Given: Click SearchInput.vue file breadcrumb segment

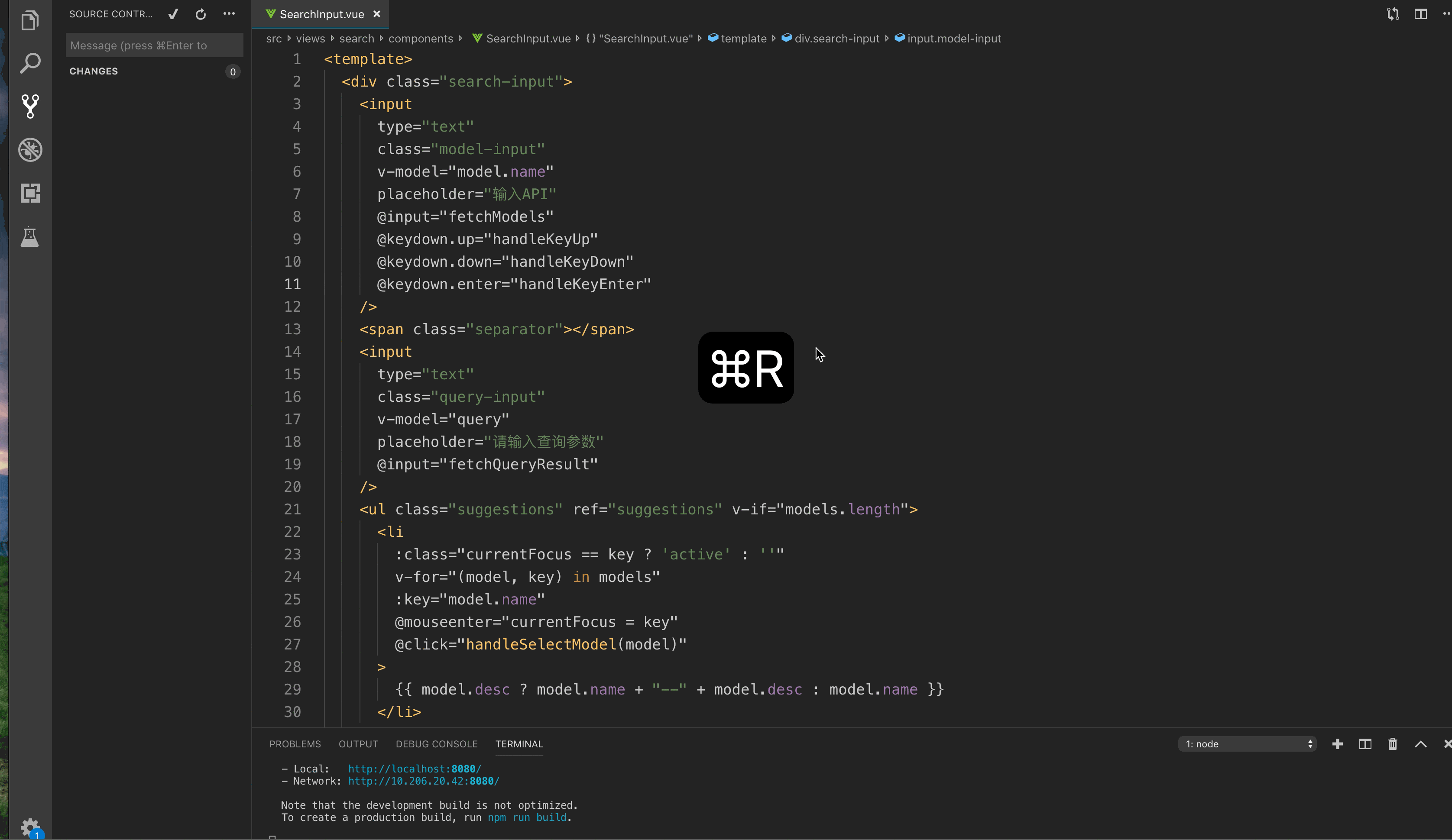Looking at the screenshot, I should (x=521, y=39).
